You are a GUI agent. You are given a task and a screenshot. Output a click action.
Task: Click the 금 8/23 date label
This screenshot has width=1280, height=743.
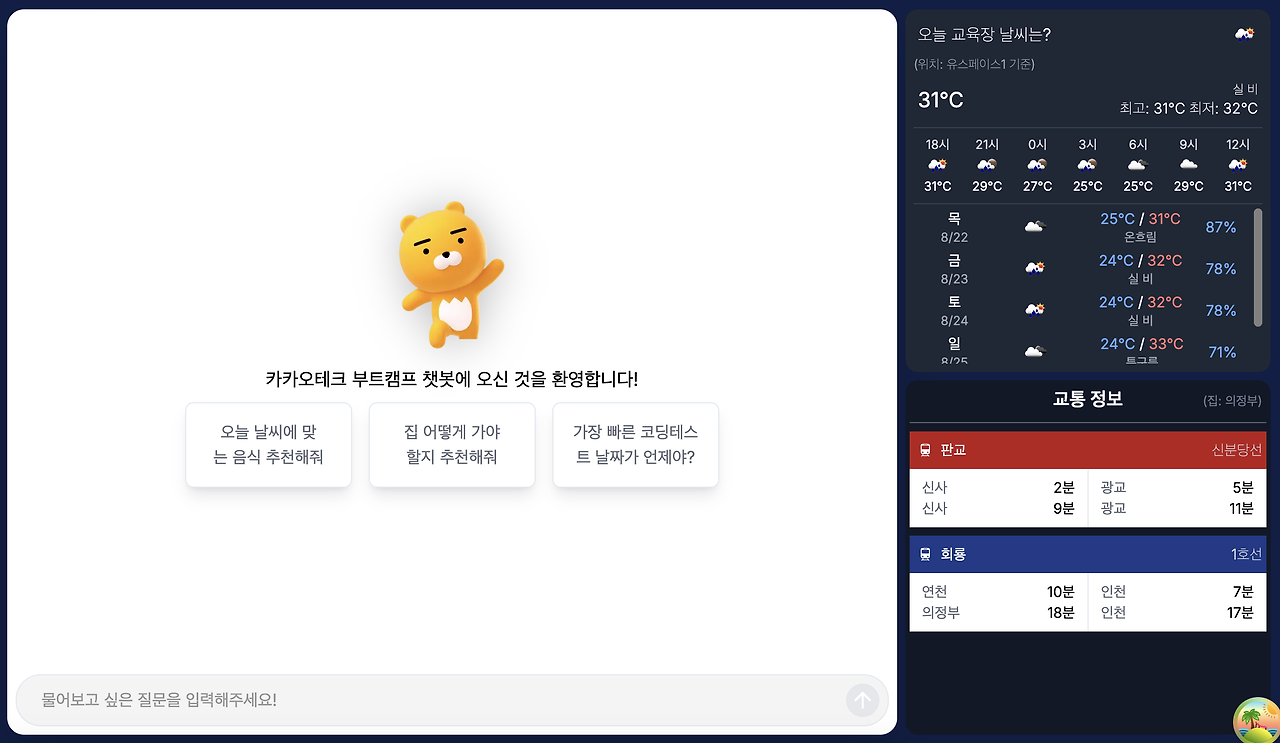(x=954, y=269)
